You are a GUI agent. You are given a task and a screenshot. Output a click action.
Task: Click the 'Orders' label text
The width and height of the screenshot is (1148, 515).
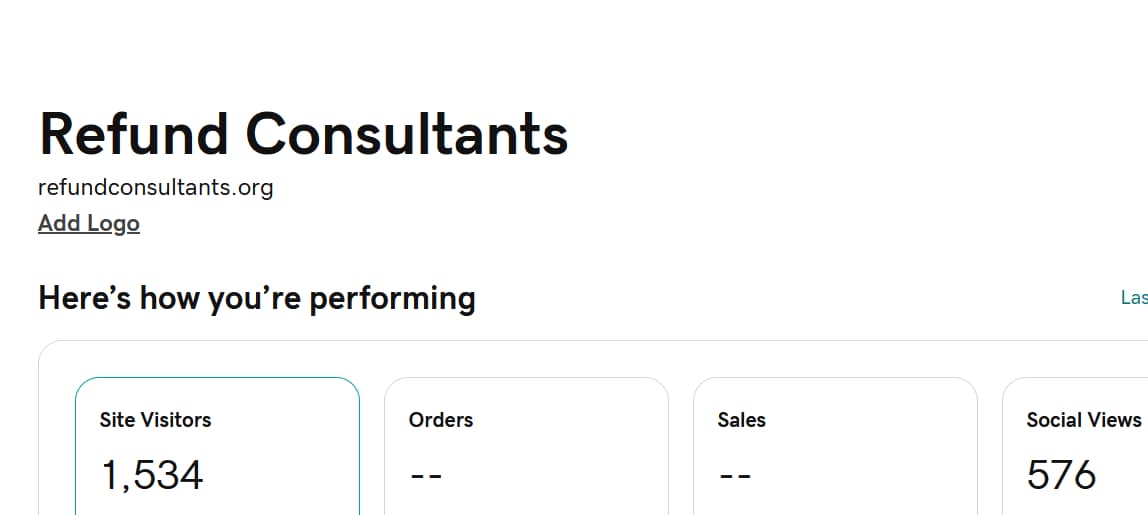[x=441, y=420]
